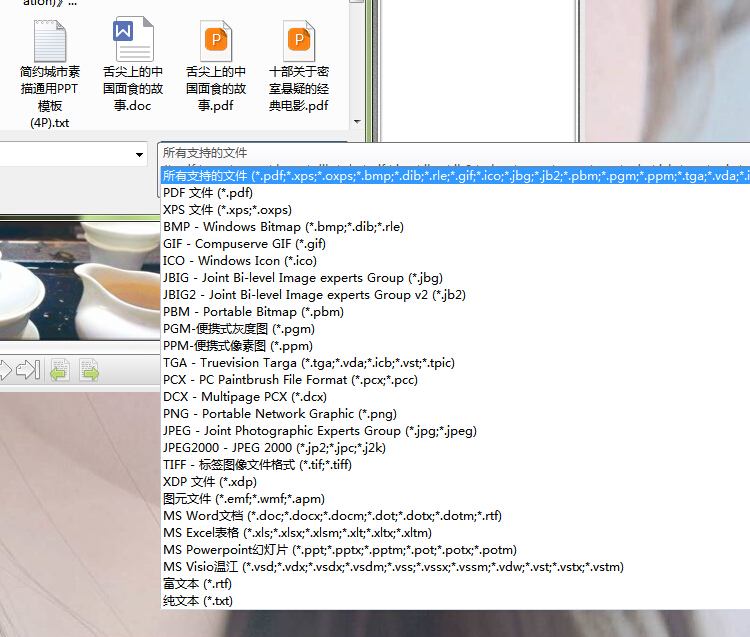Image resolution: width=750 pixels, height=637 pixels.
Task: Select 所有支持的文件 filter option
Action: point(455,176)
